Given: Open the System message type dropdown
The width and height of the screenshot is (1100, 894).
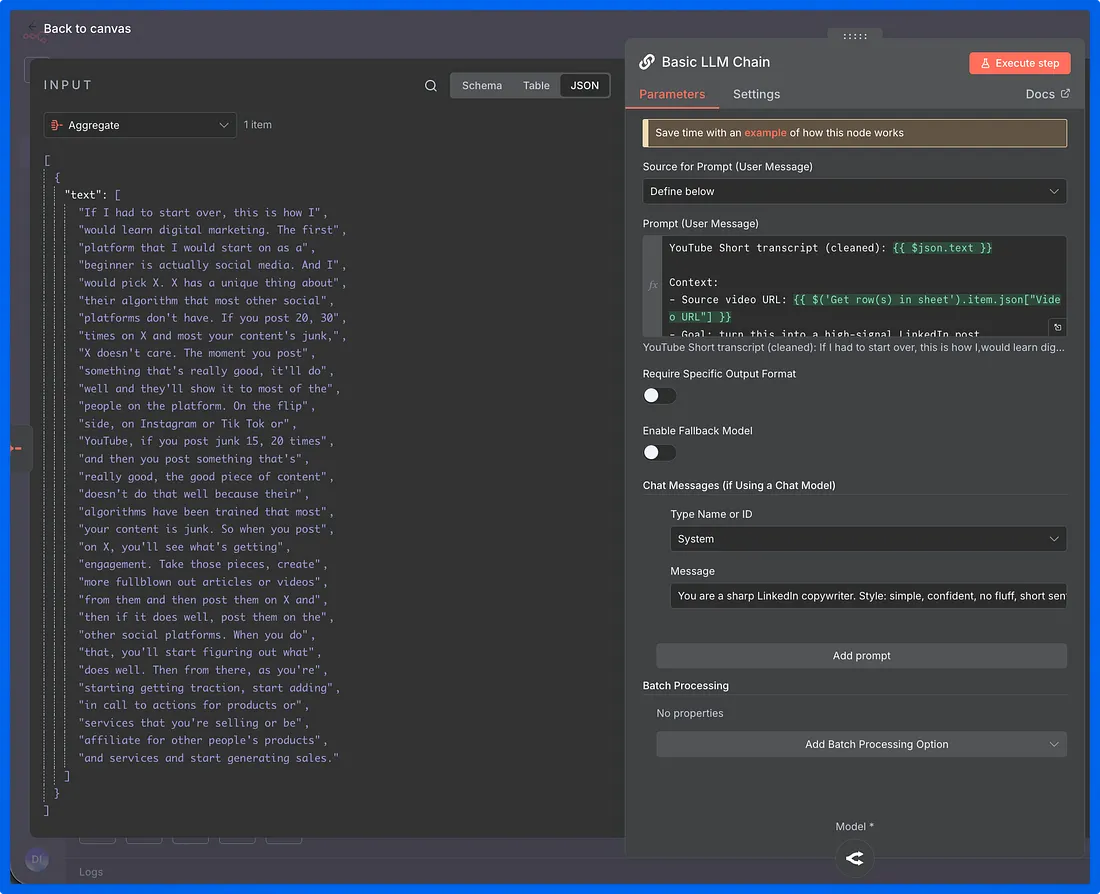Looking at the screenshot, I should [x=867, y=539].
